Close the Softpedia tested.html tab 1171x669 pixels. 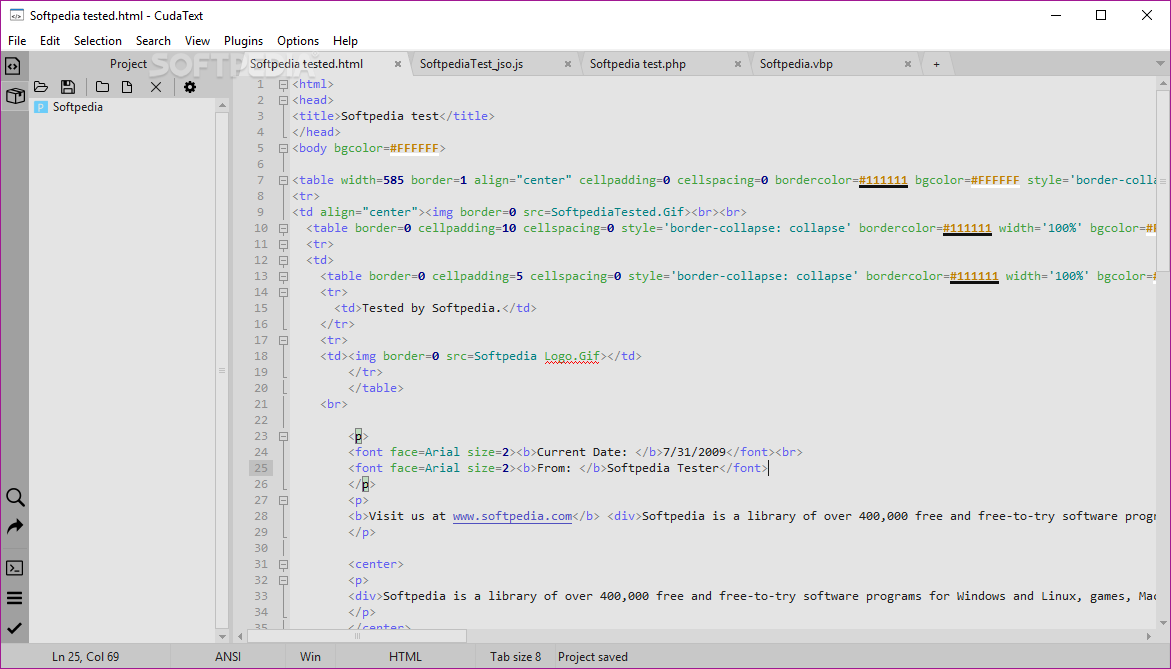point(398,64)
